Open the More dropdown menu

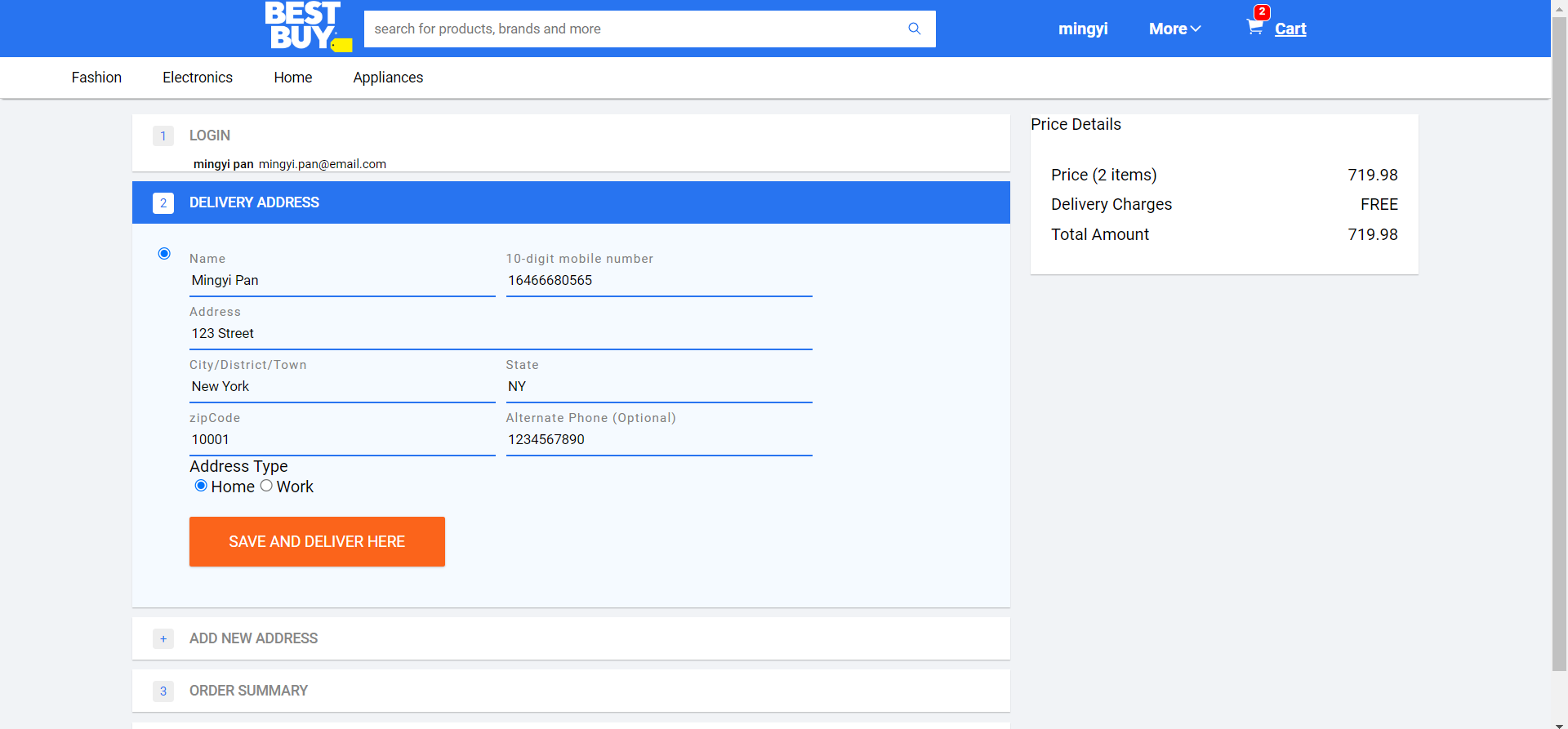1174,29
